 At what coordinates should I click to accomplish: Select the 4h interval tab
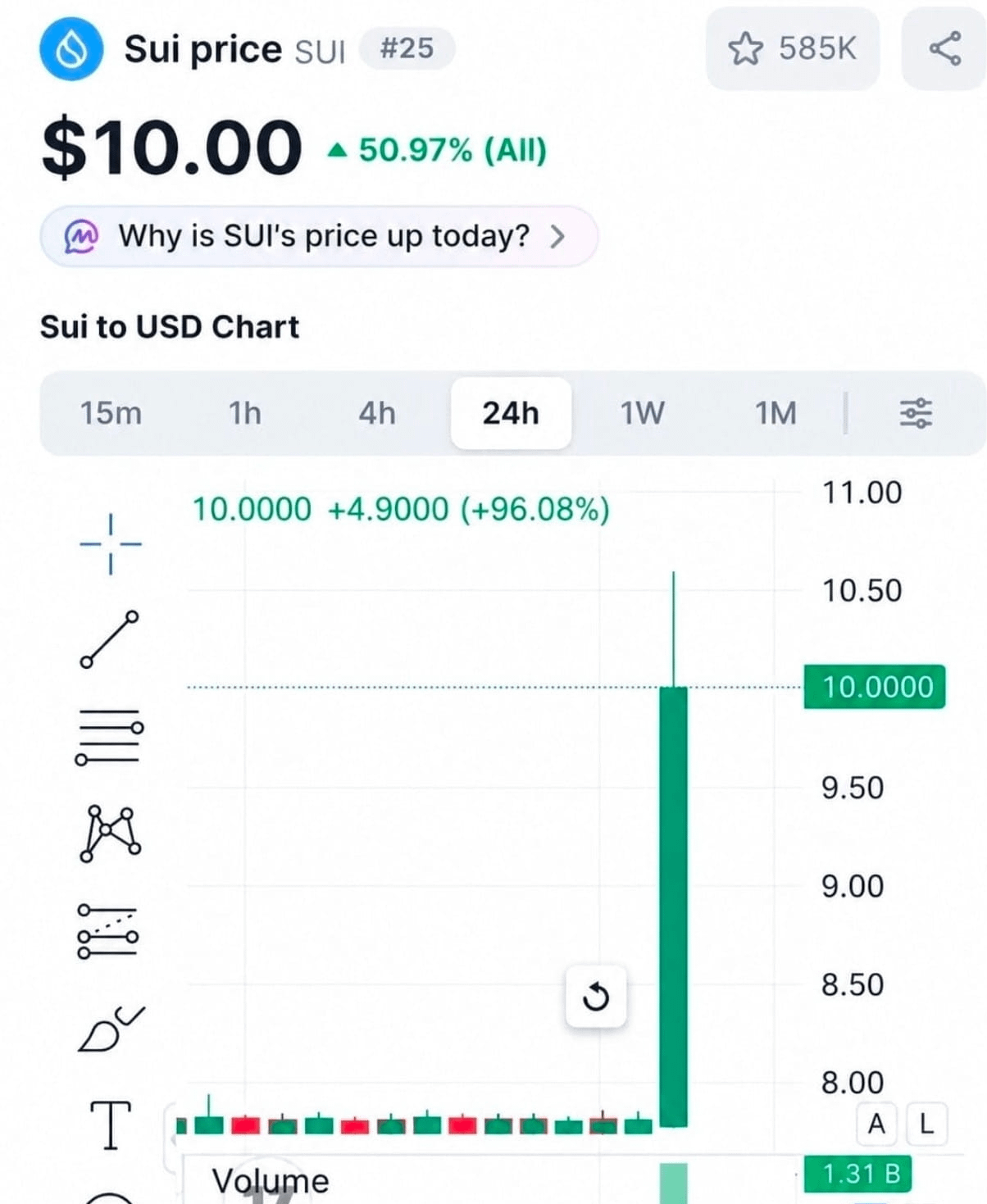(377, 413)
